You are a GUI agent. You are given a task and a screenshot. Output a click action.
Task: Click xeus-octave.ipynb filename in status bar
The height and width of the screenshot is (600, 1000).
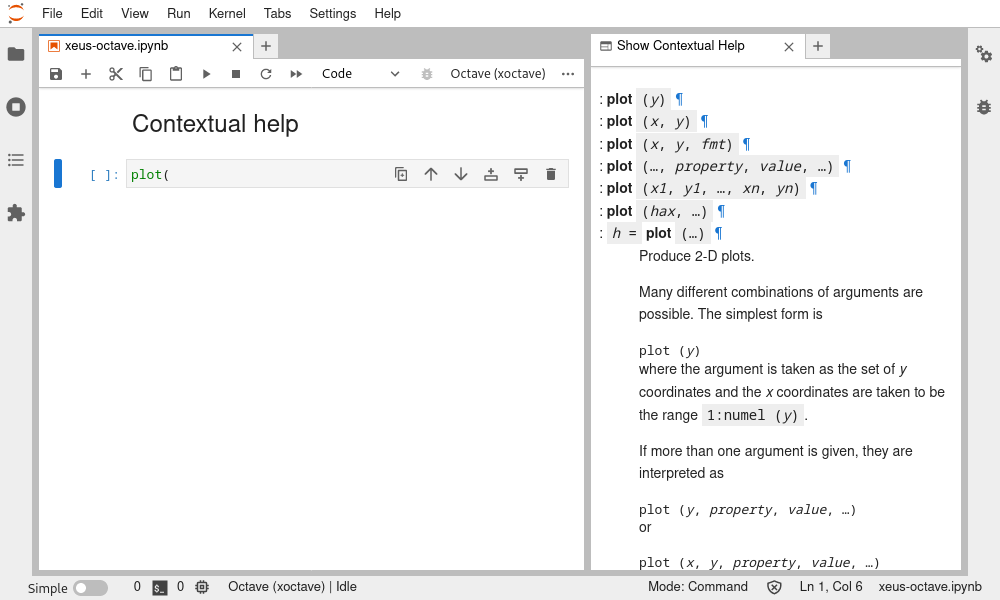point(930,587)
